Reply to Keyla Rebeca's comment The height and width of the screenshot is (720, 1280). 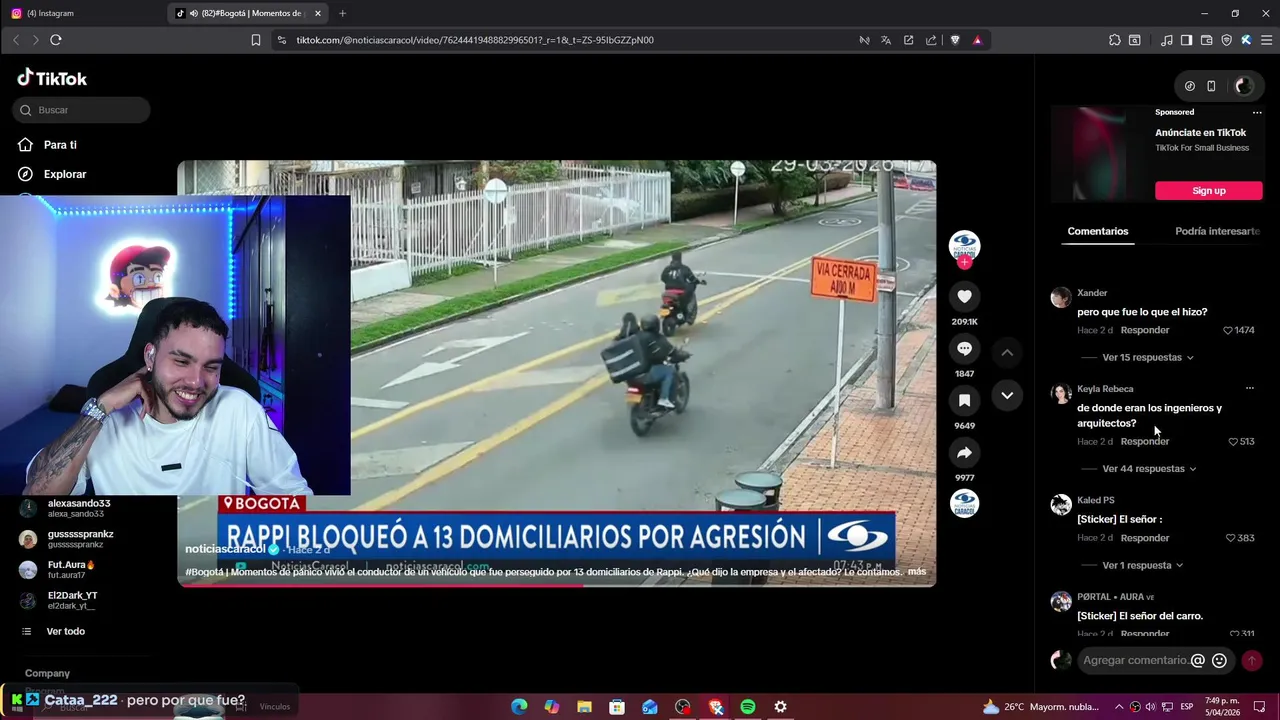1144,442
